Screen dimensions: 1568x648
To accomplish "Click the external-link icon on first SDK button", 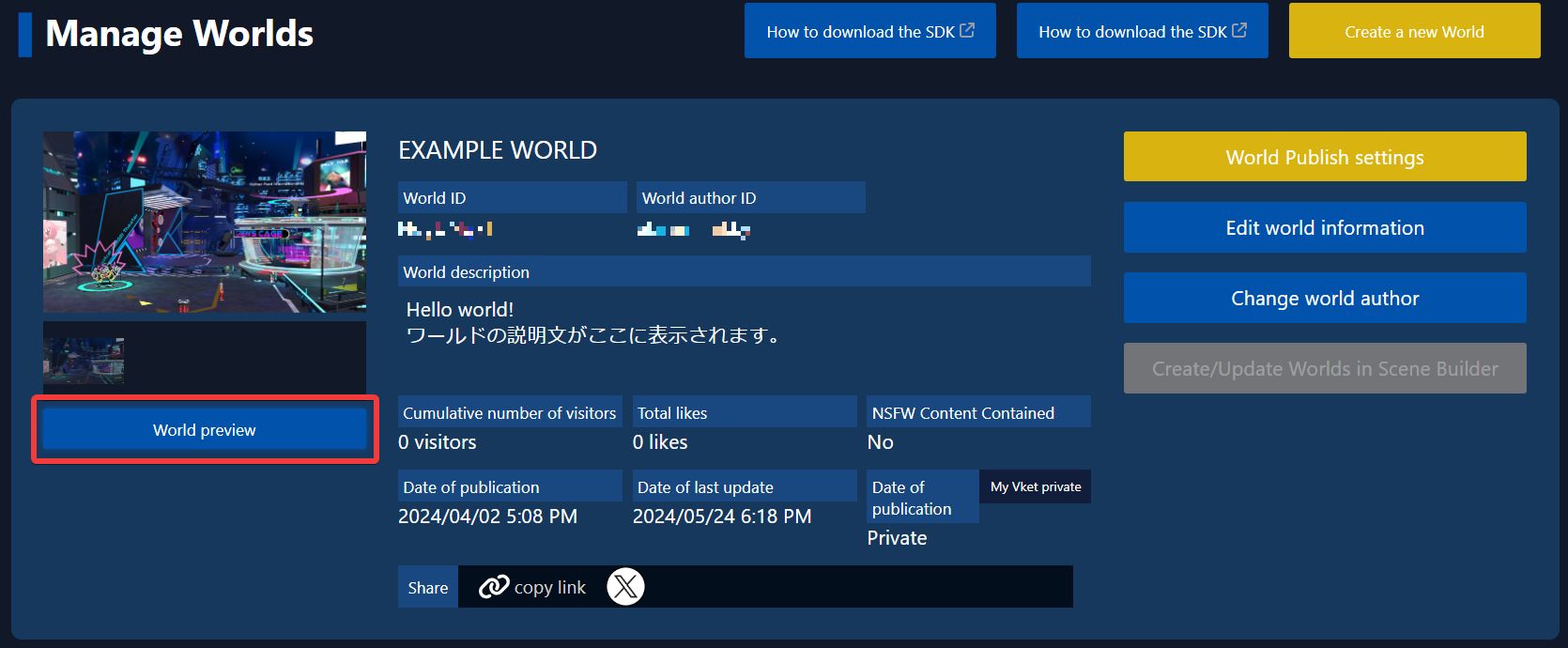I will point(967,30).
